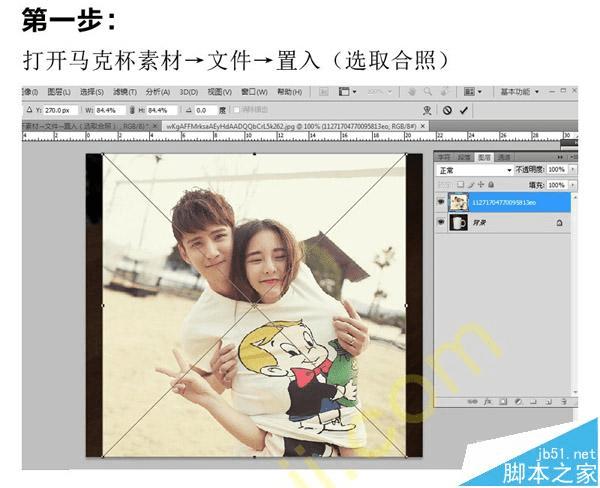The height and width of the screenshot is (488, 600).
Task: Add a layer mask from the Layers panel bottom
Action: [x=503, y=401]
